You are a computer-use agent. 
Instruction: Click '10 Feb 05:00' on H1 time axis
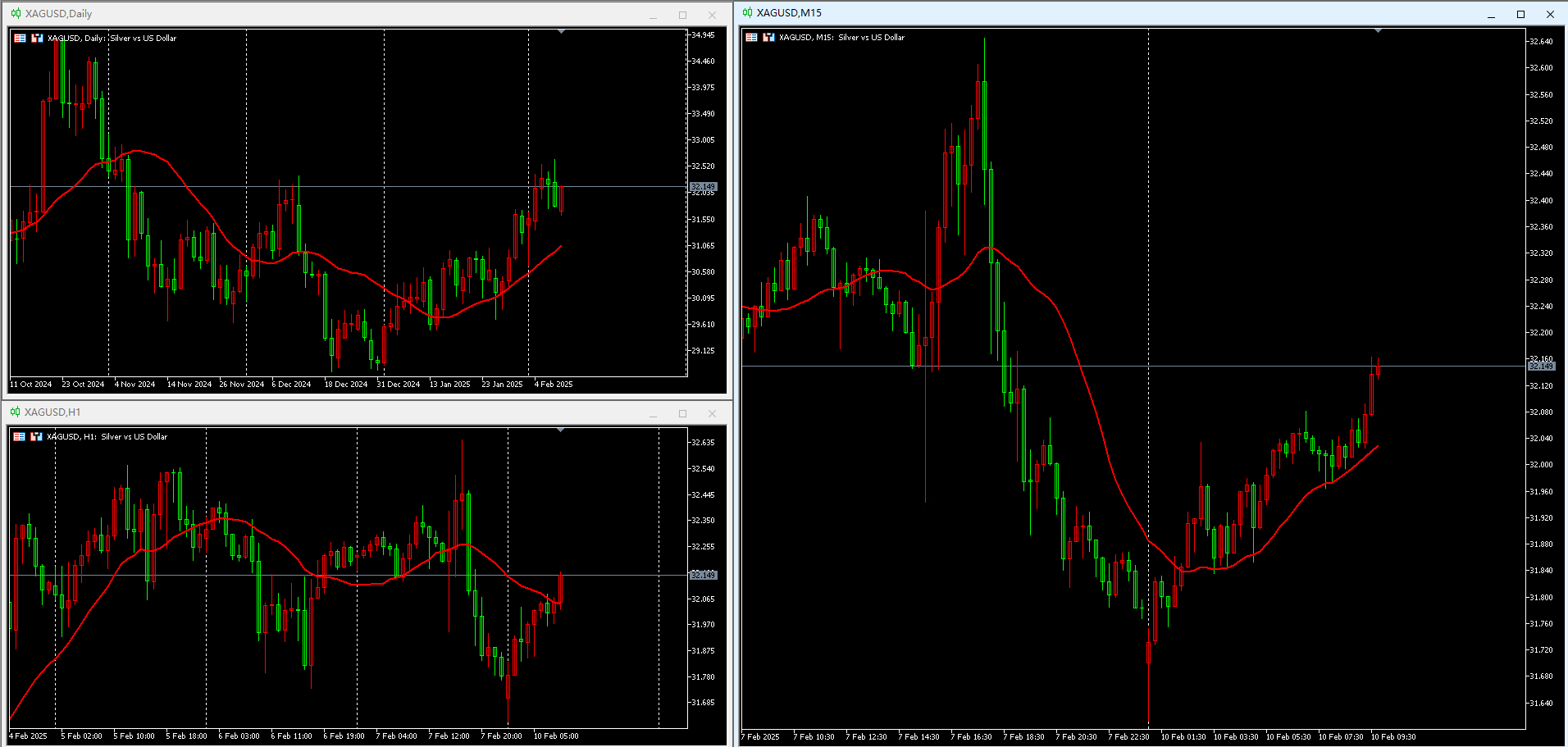coord(556,736)
